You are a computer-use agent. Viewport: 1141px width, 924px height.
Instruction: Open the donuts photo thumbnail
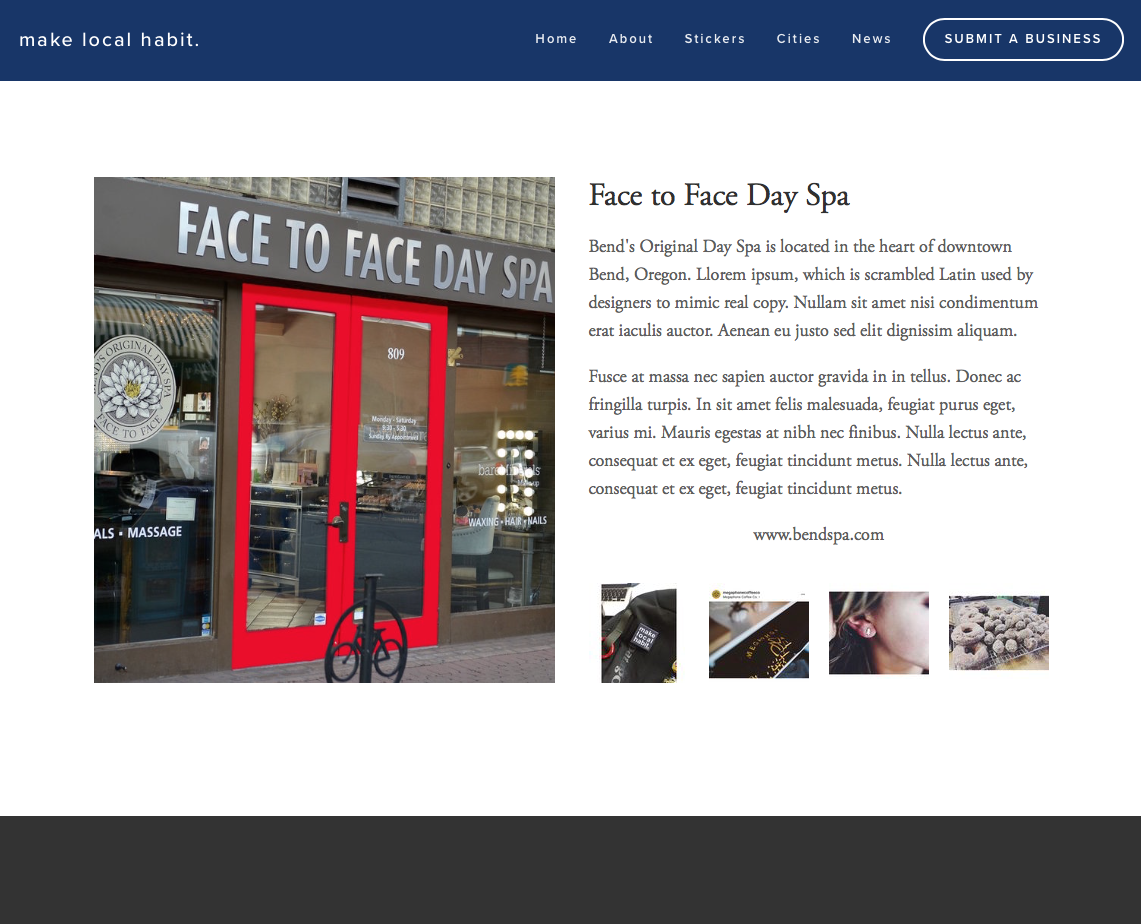999,633
